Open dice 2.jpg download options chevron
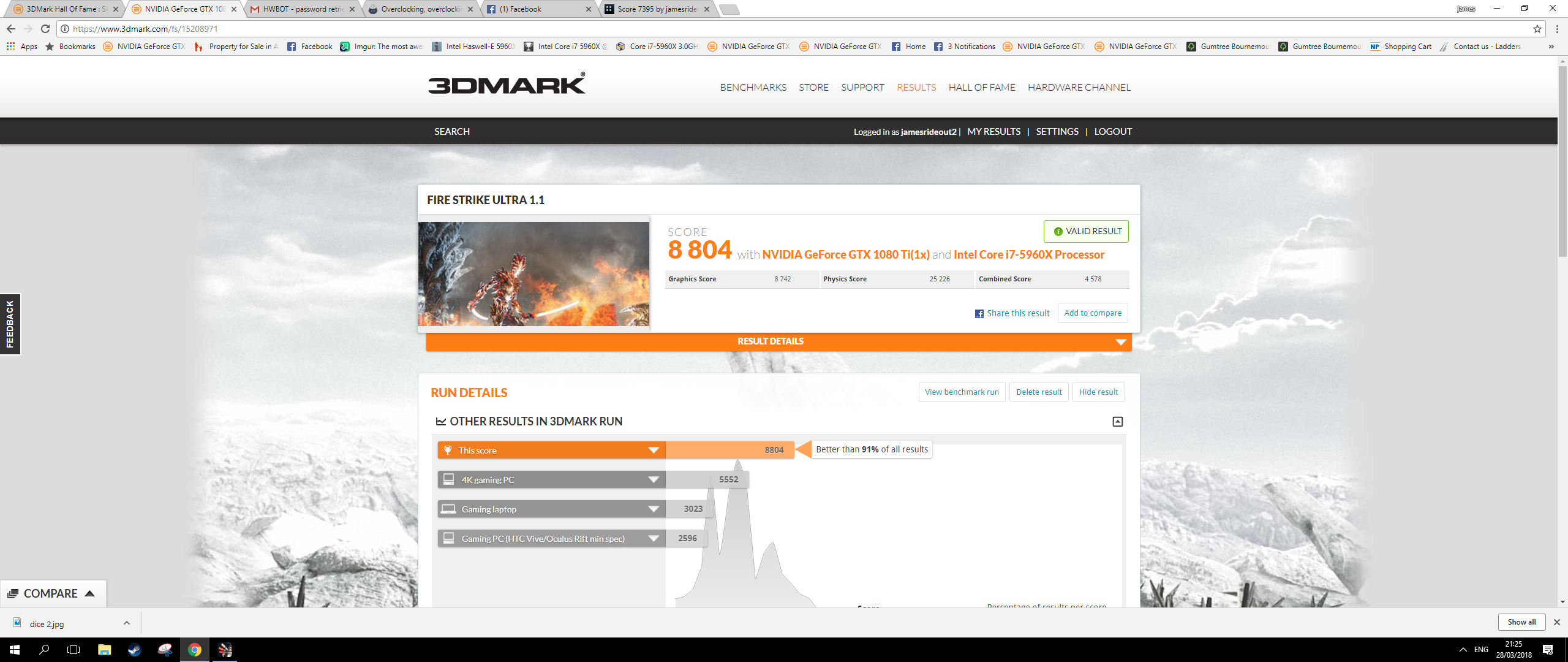 [x=127, y=623]
